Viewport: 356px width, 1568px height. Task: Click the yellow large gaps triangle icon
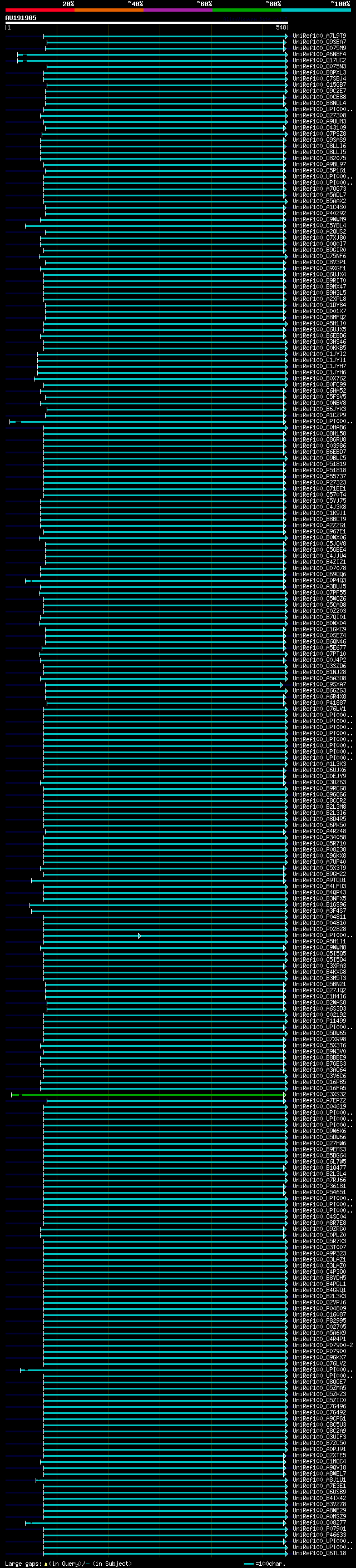coord(46,1563)
